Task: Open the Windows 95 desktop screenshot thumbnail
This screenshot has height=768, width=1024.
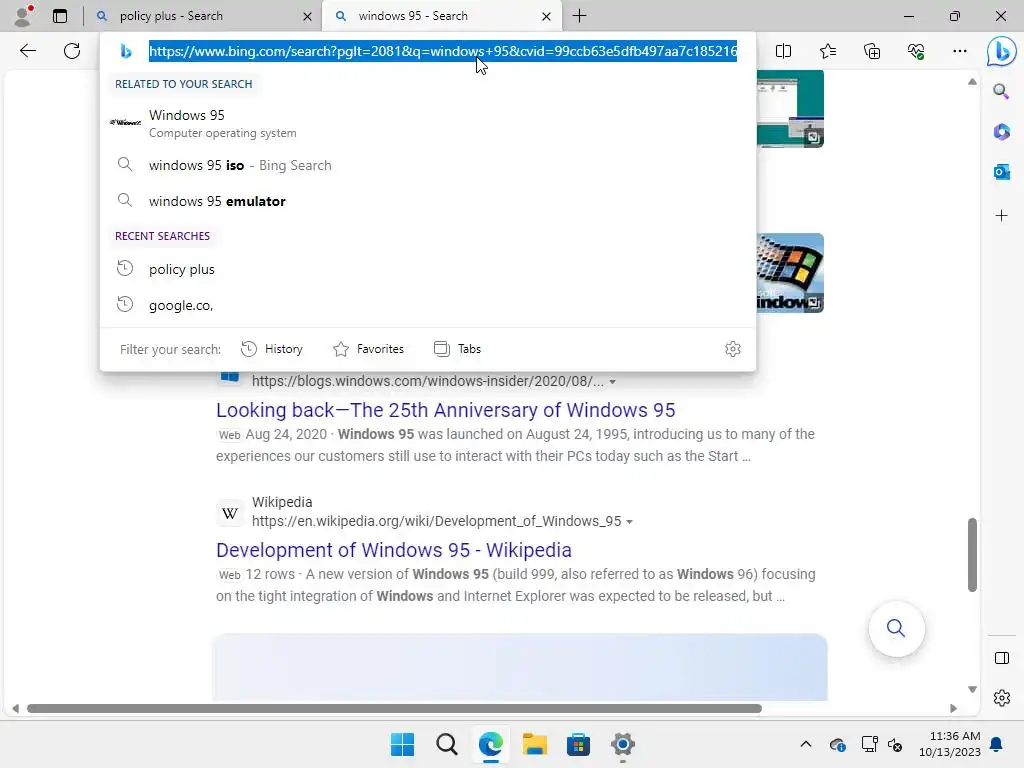Action: point(790,109)
